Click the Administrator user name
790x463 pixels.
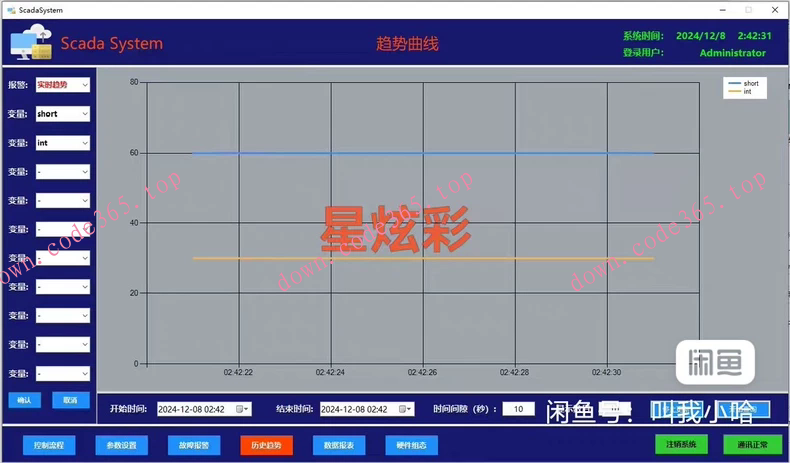733,53
